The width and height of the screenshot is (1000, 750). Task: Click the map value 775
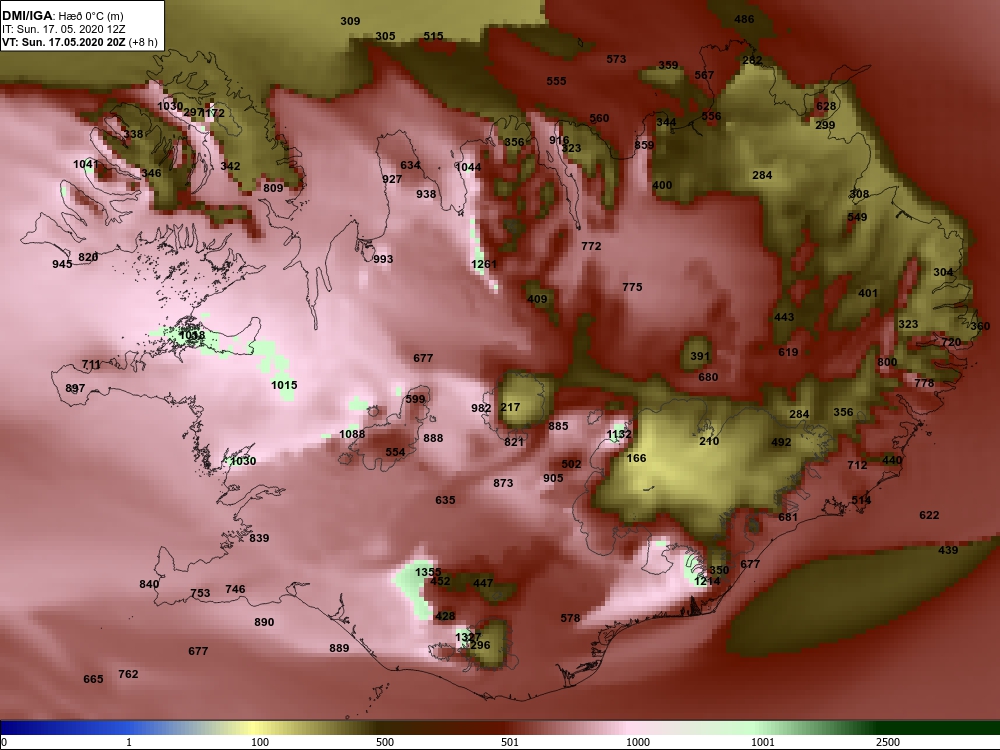(632, 288)
